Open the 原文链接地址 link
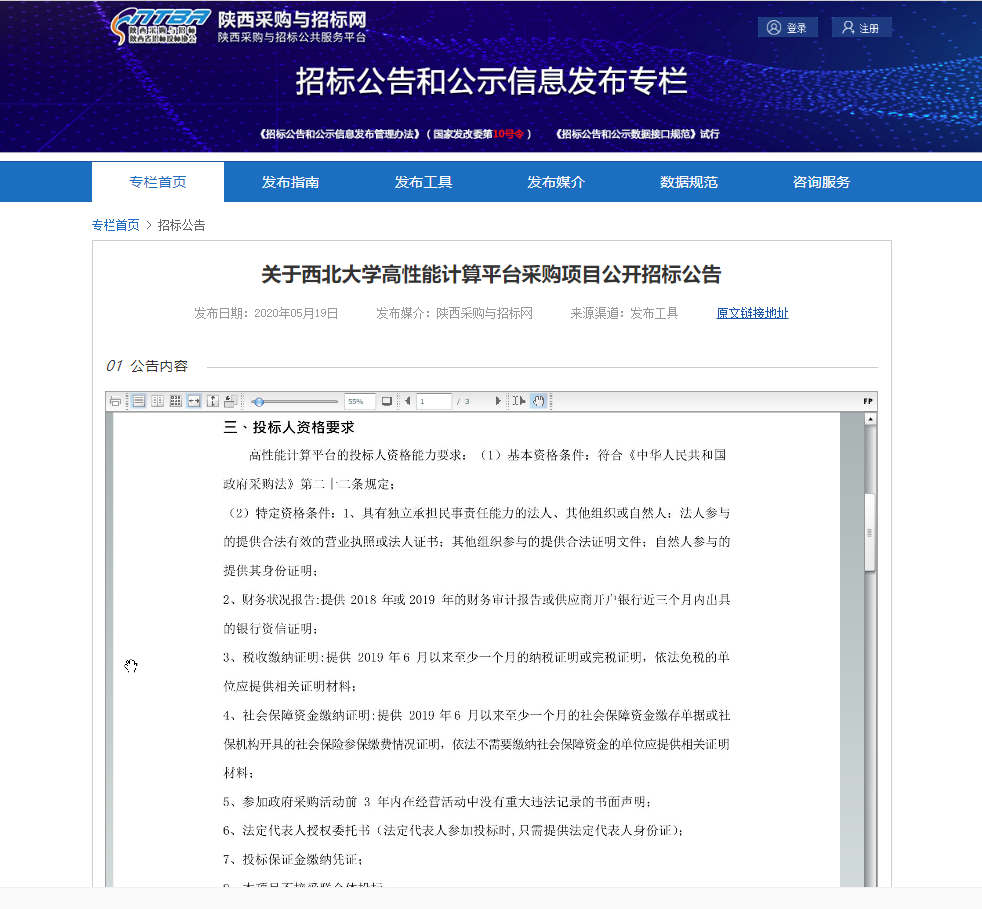This screenshot has height=909, width=982. click(x=752, y=313)
